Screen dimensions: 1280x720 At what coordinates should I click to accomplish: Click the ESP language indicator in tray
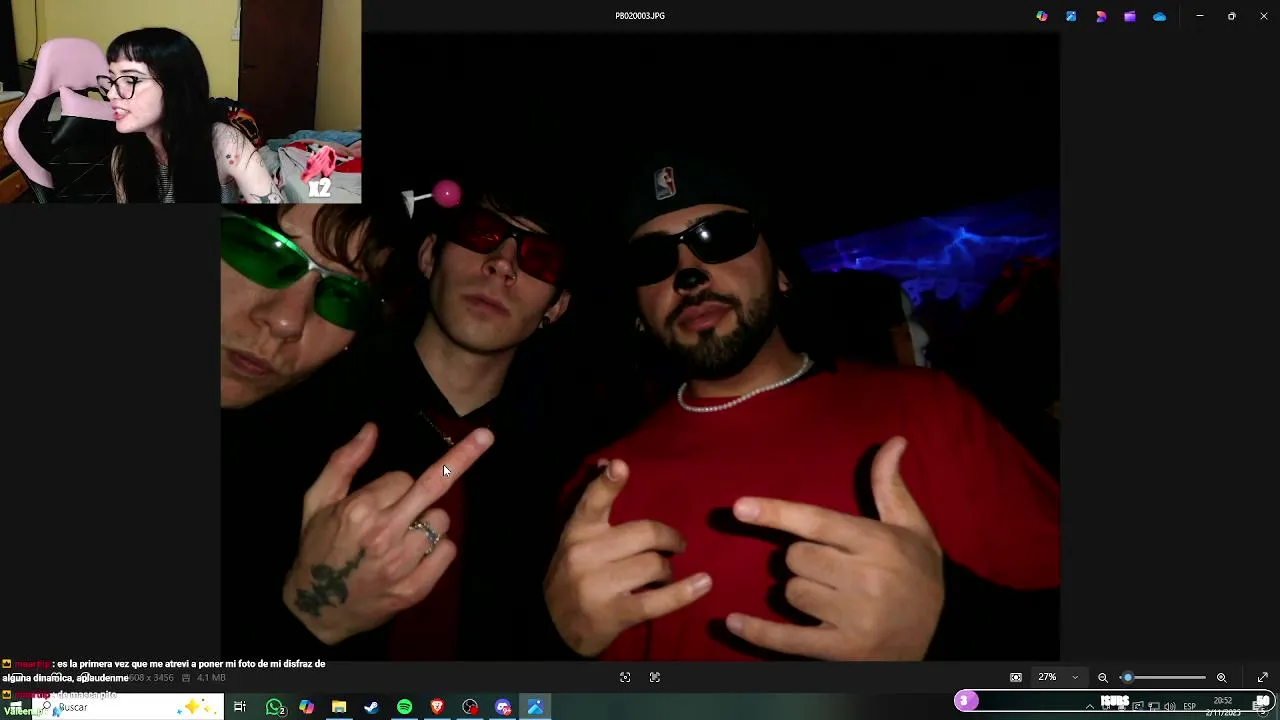pyautogui.click(x=1190, y=707)
